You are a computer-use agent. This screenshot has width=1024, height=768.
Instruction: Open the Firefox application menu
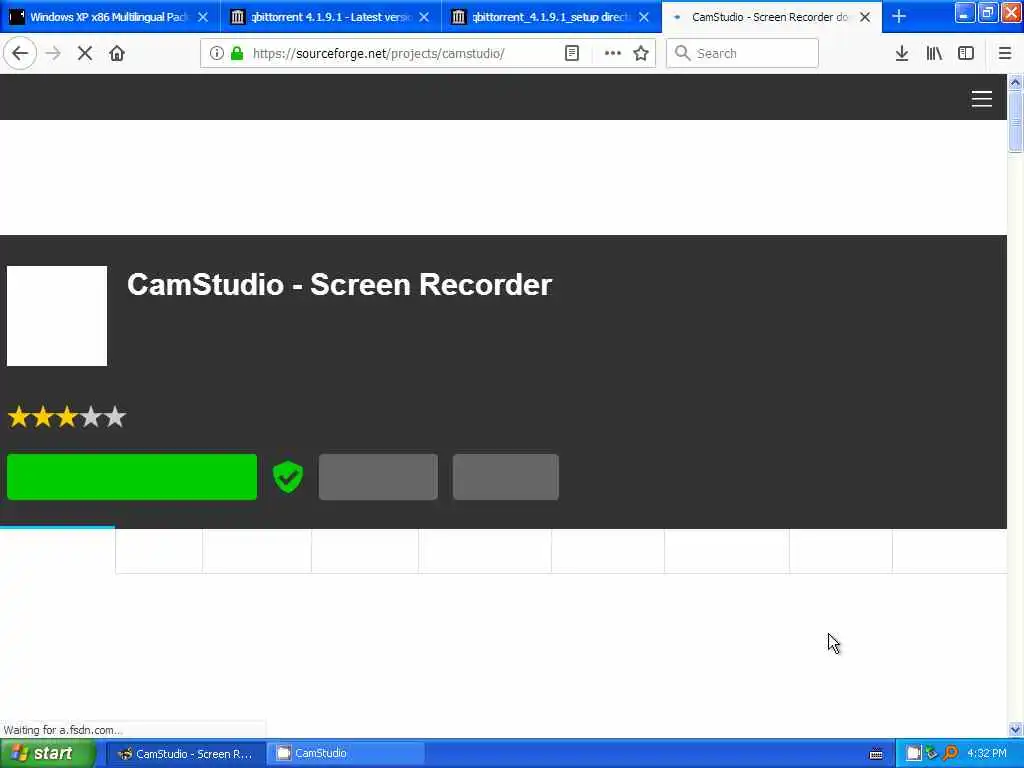coord(1005,53)
